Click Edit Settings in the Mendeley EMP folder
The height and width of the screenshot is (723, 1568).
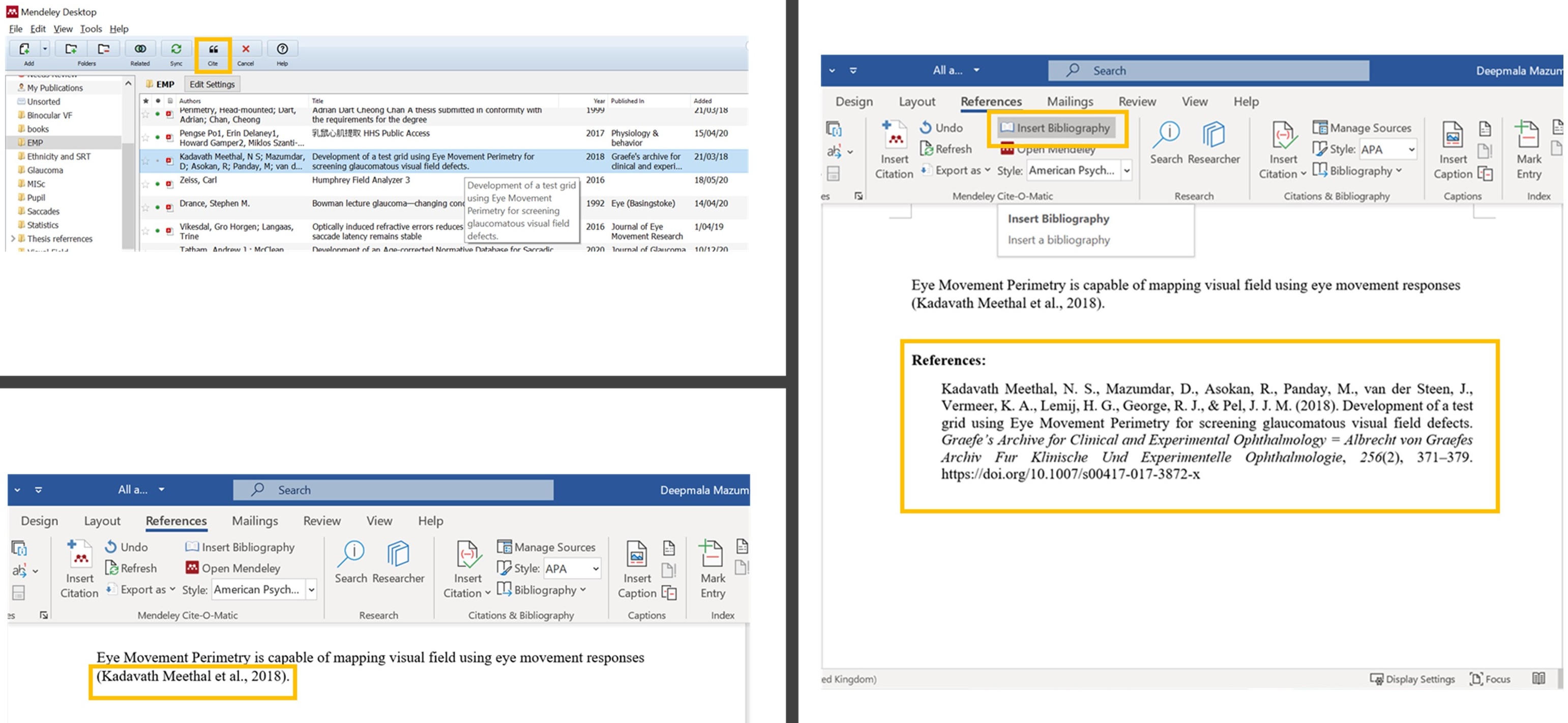212,84
